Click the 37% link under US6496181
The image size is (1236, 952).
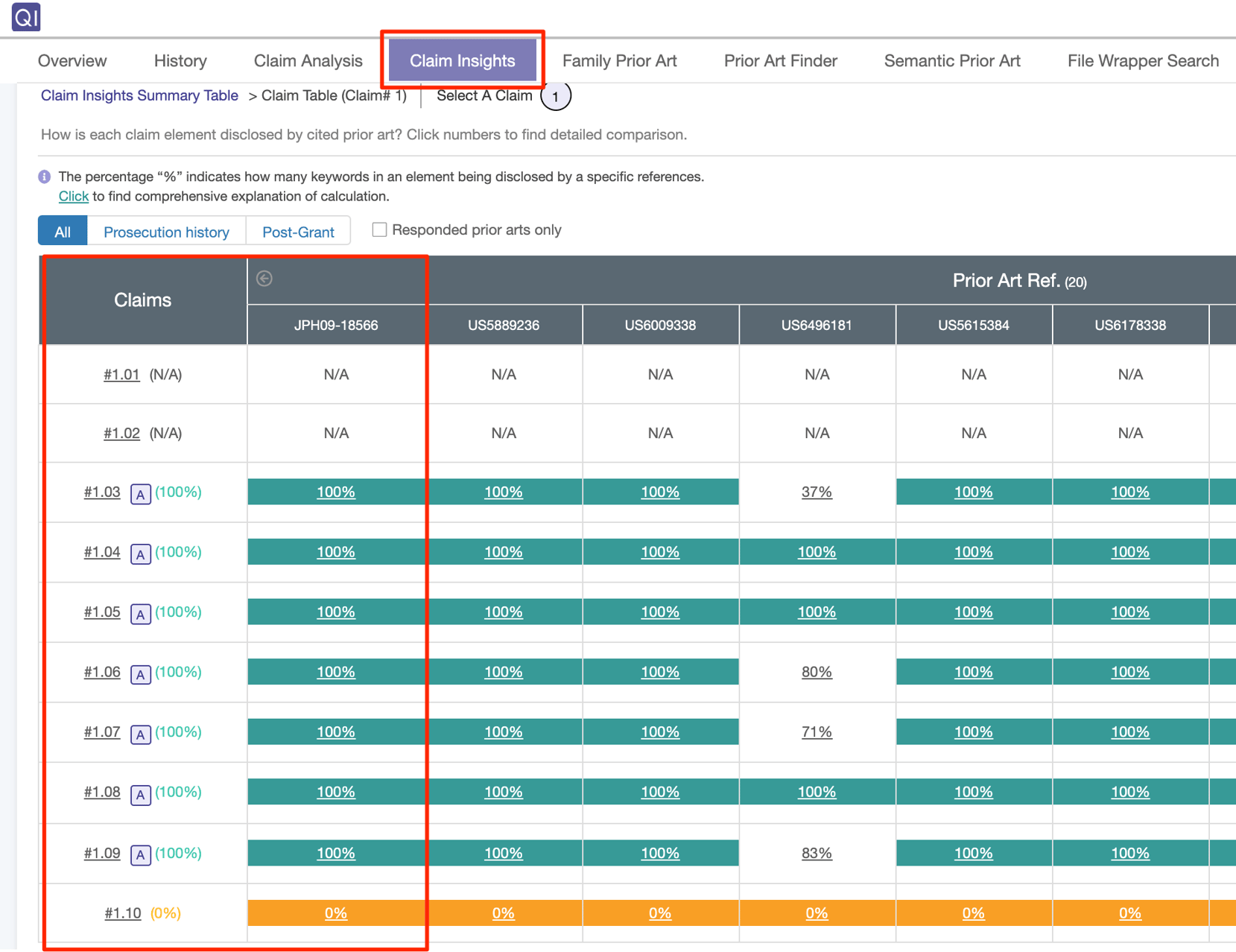(817, 492)
